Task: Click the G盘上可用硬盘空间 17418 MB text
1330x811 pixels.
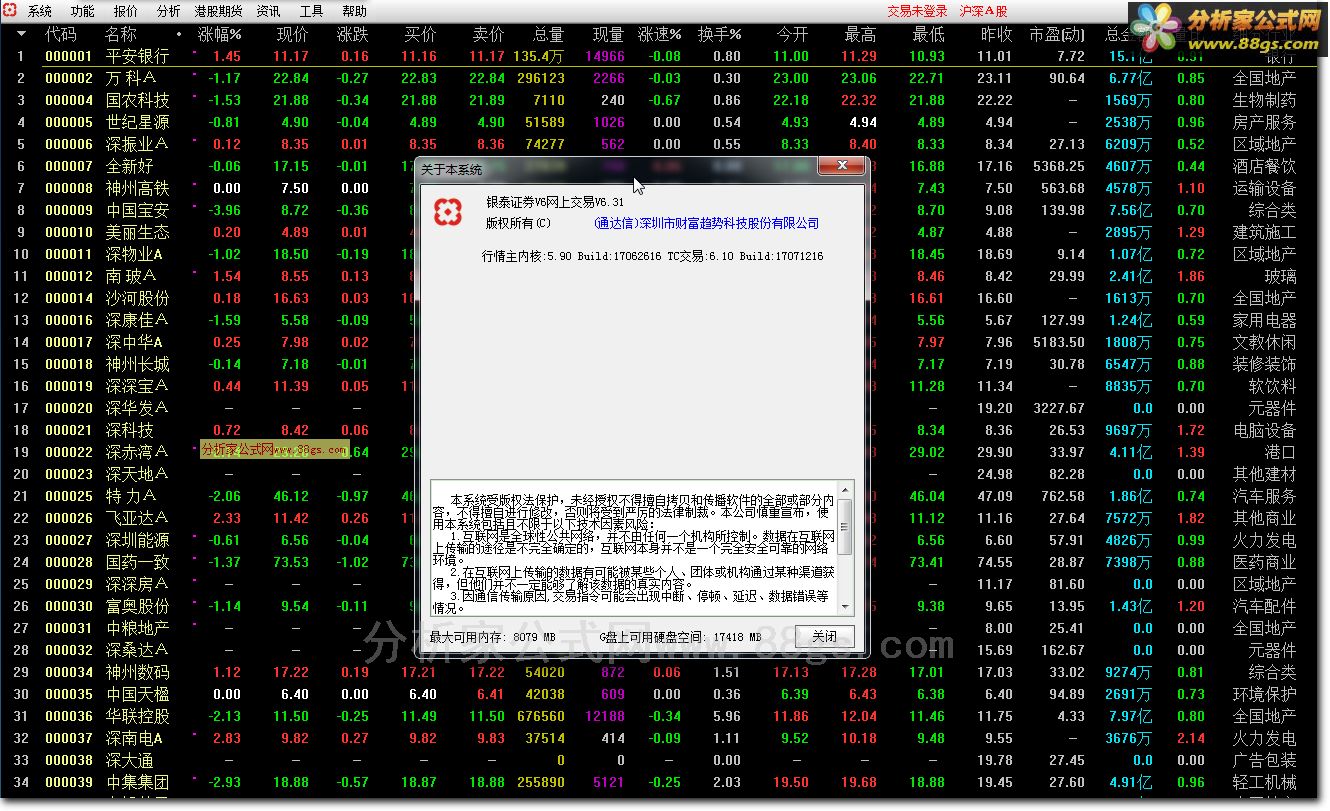Action: [680, 637]
